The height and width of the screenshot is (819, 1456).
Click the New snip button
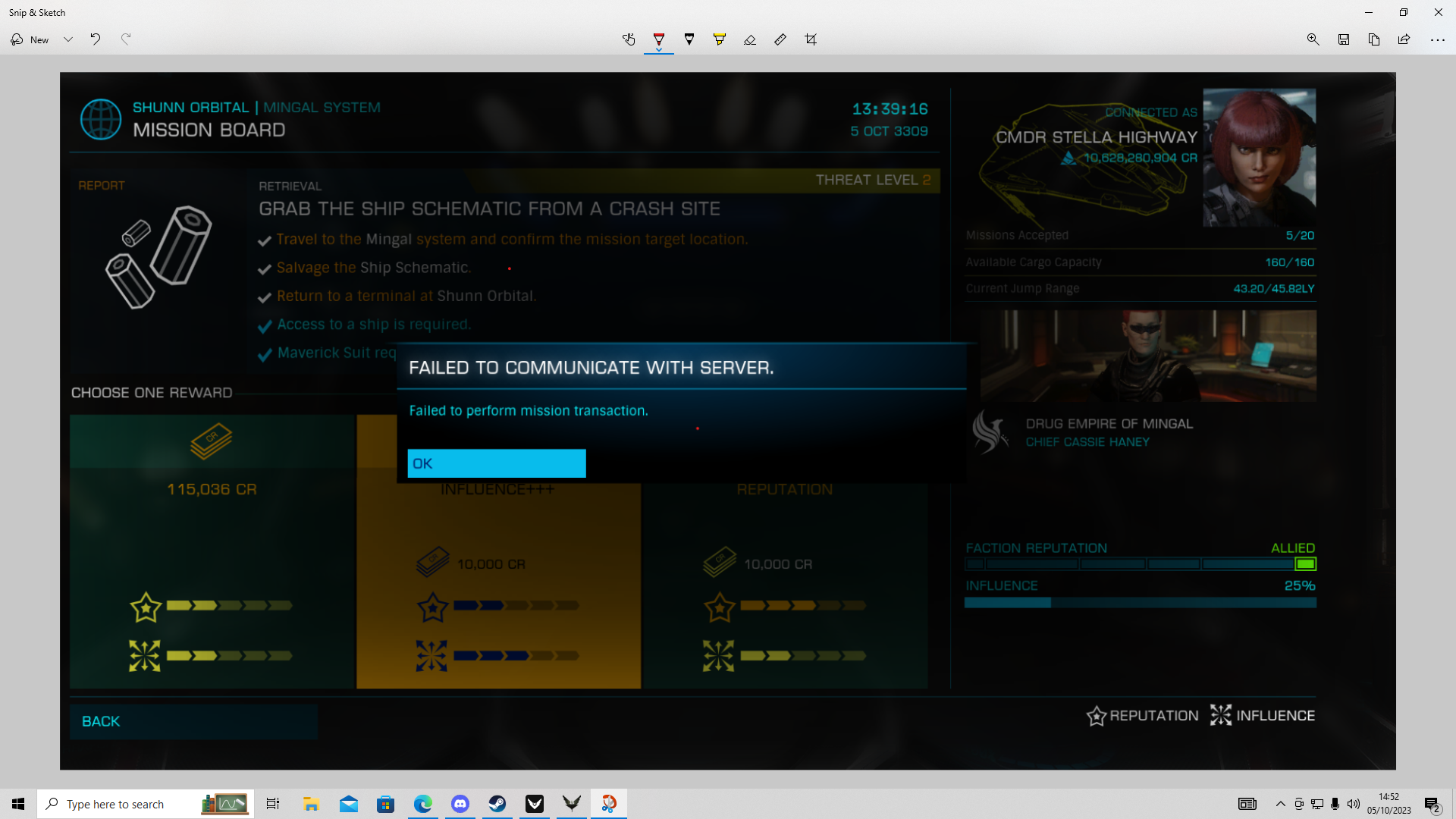click(30, 39)
